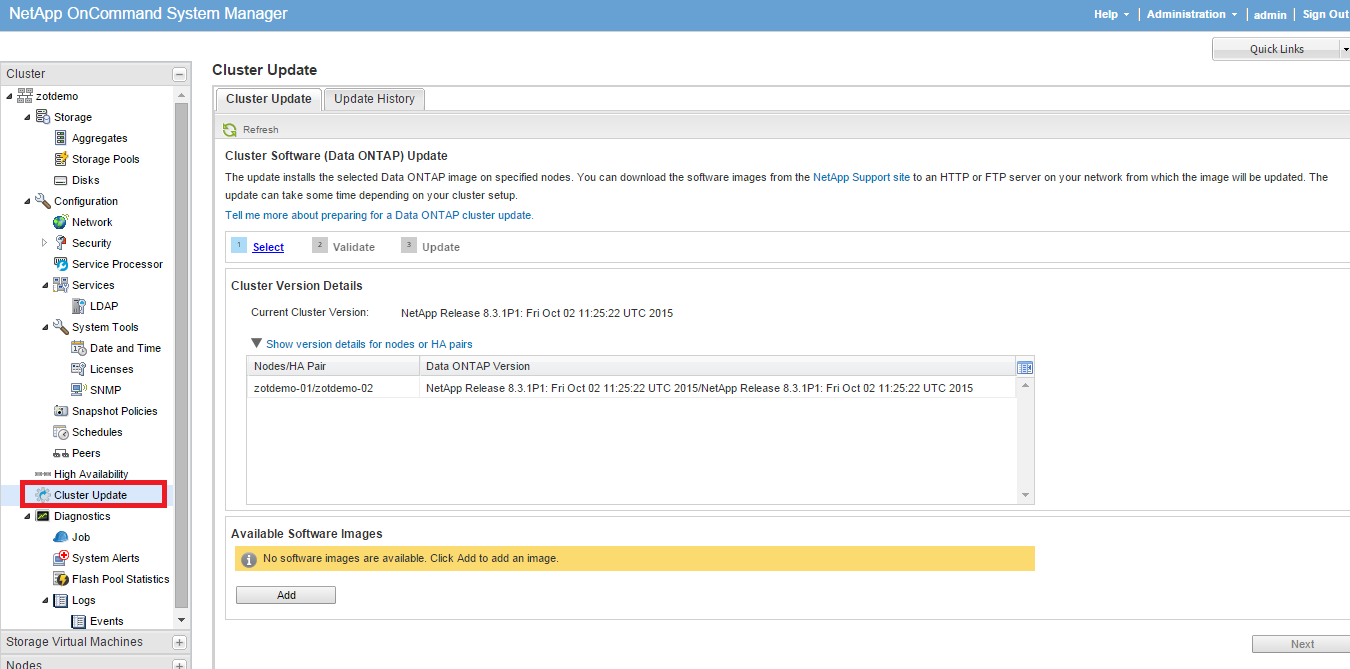This screenshot has width=1350, height=669.
Task: Click the down arrow of the version table scrollbar
Action: coord(1025,495)
